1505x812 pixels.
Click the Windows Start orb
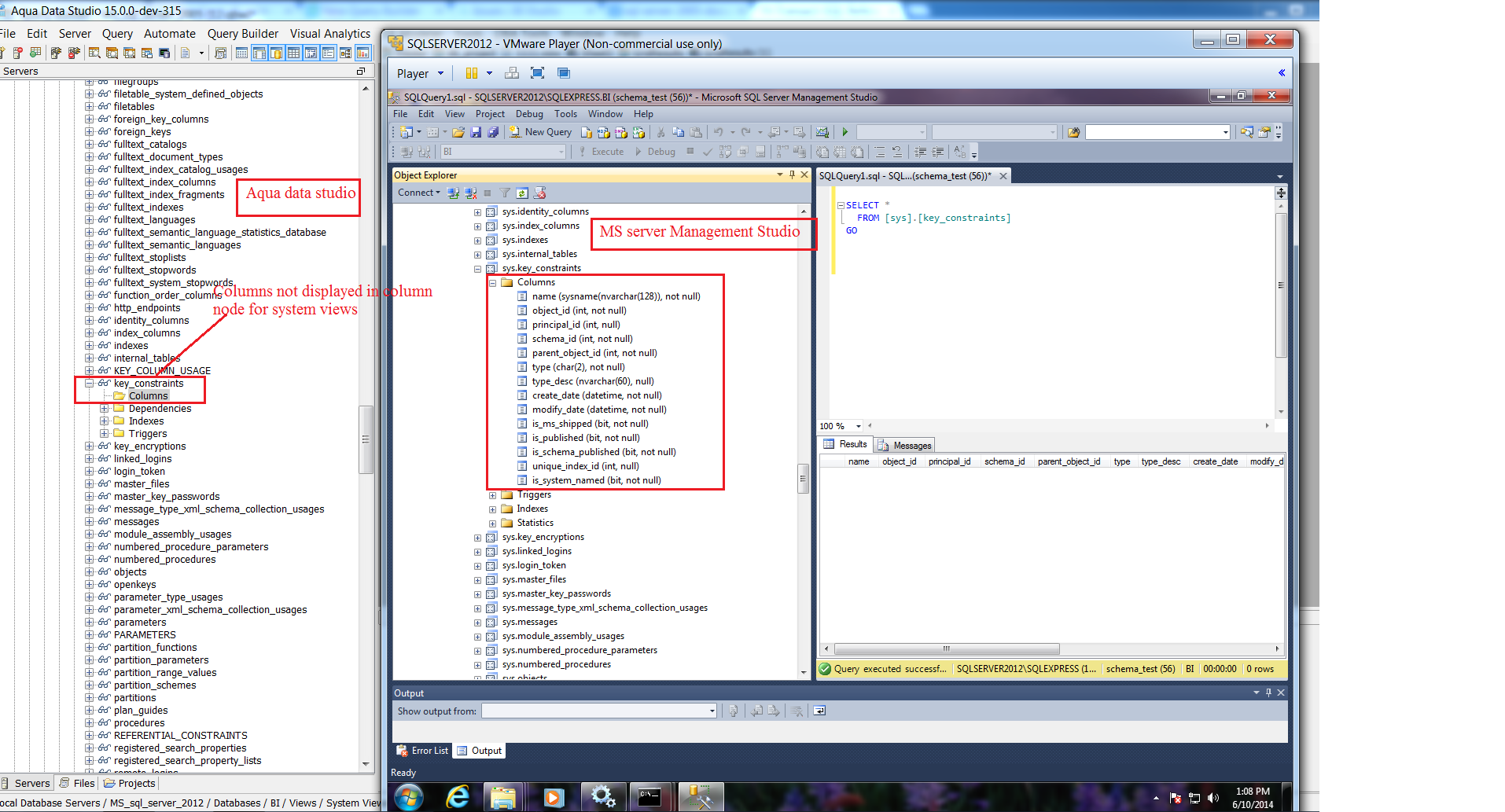click(x=408, y=797)
